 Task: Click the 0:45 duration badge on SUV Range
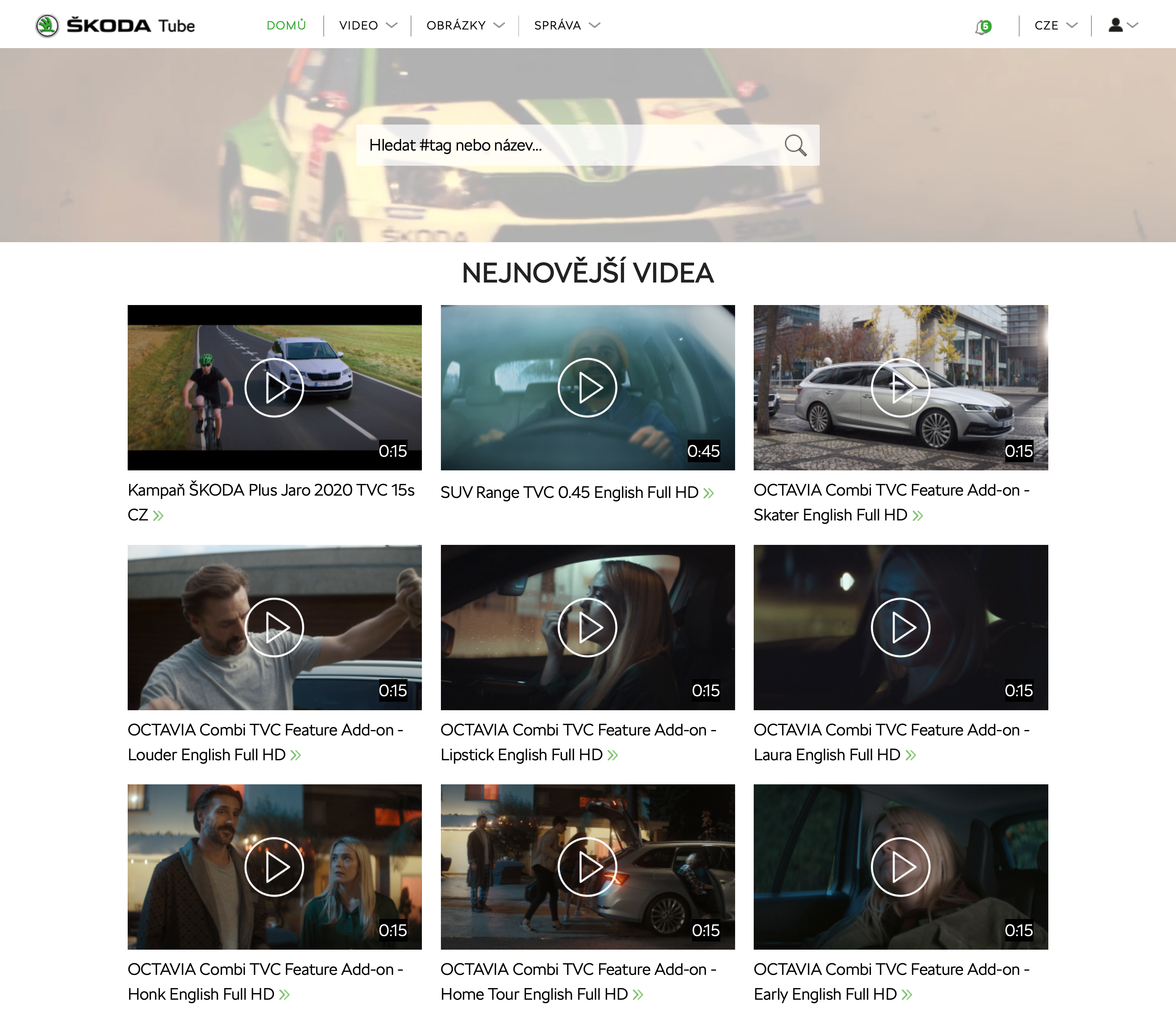point(704,451)
